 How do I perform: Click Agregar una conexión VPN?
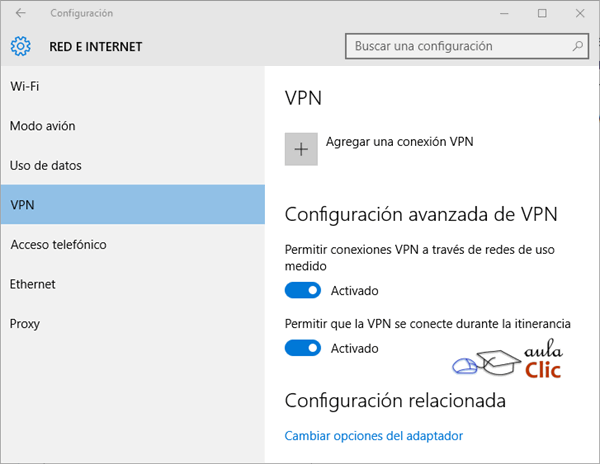pyautogui.click(x=399, y=142)
